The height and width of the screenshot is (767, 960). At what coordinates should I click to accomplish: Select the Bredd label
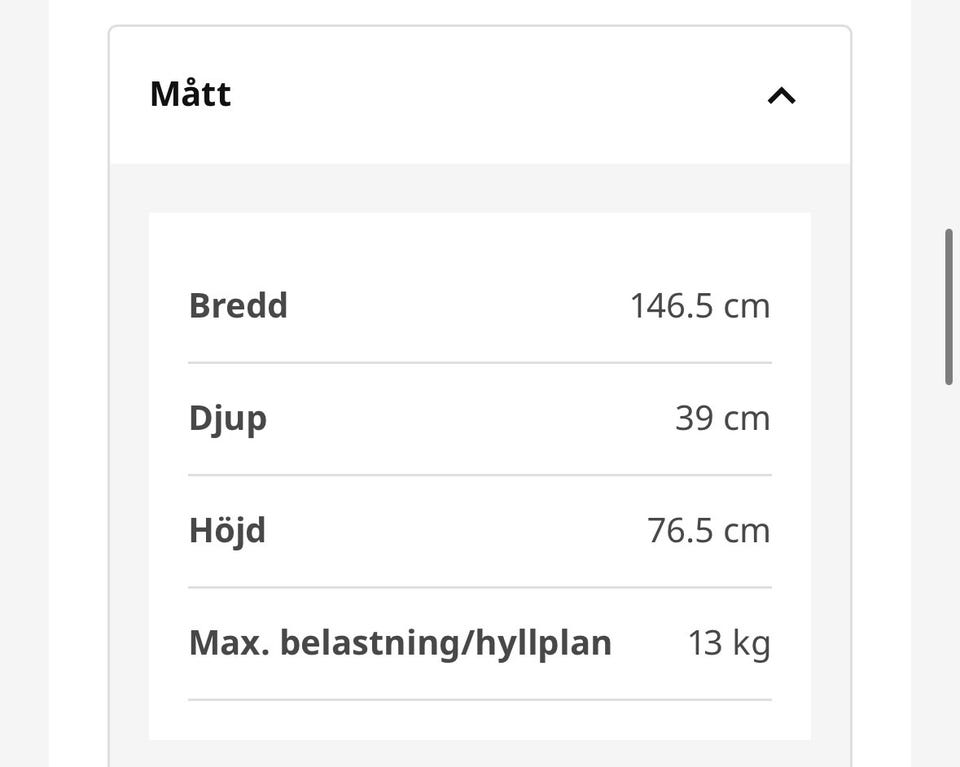click(238, 305)
